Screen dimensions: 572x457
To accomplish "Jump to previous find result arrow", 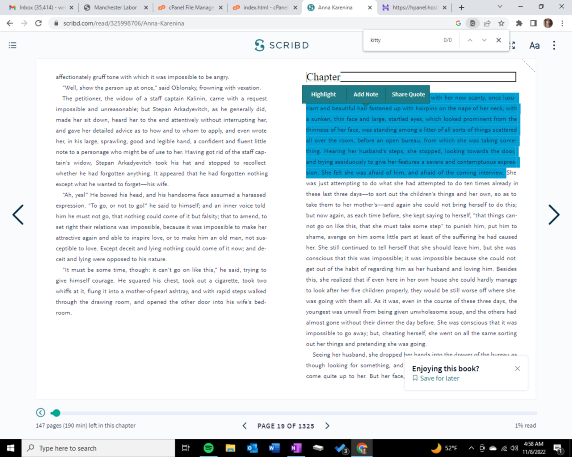I will (470, 40).
